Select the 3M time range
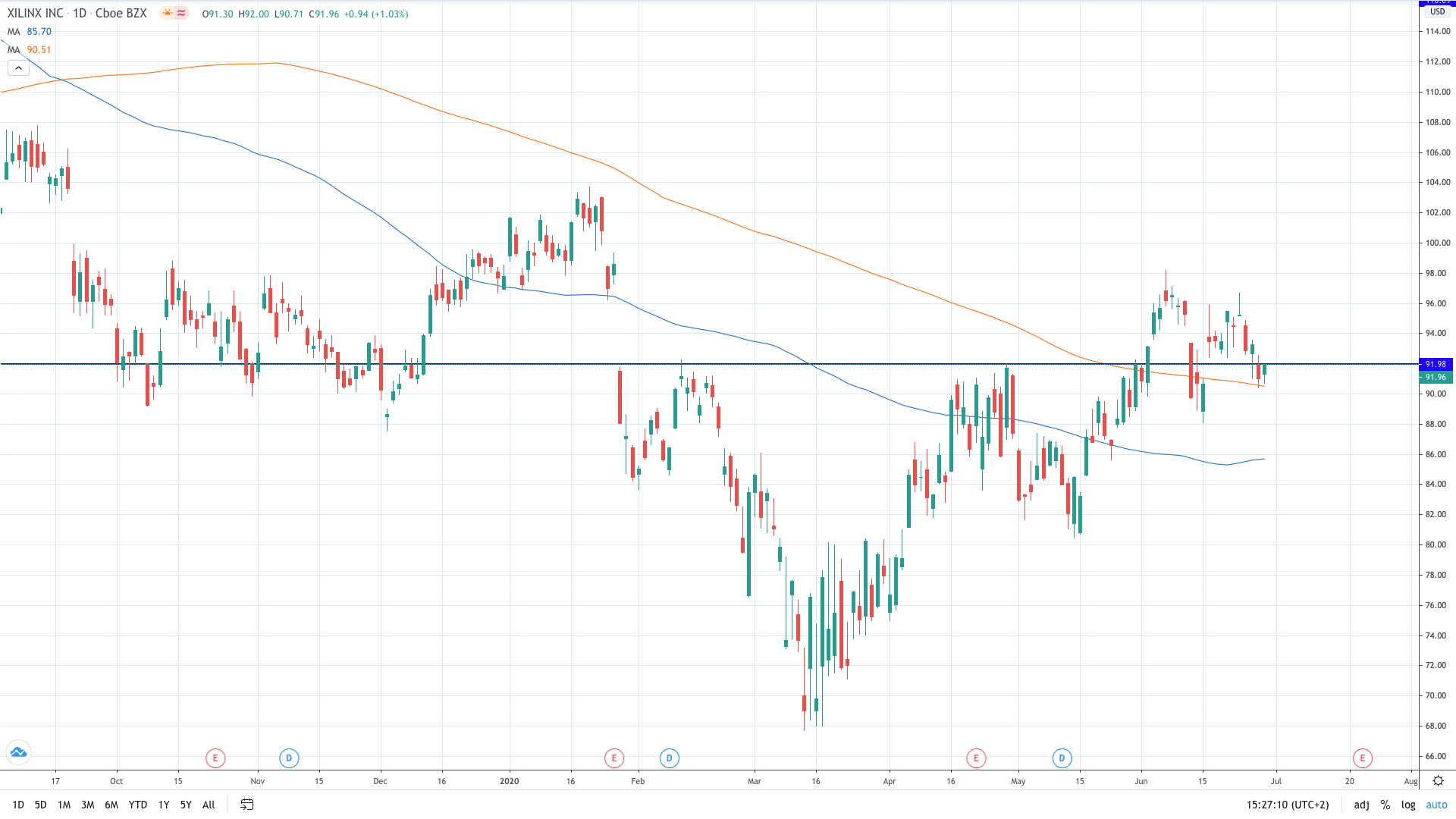 pyautogui.click(x=88, y=805)
